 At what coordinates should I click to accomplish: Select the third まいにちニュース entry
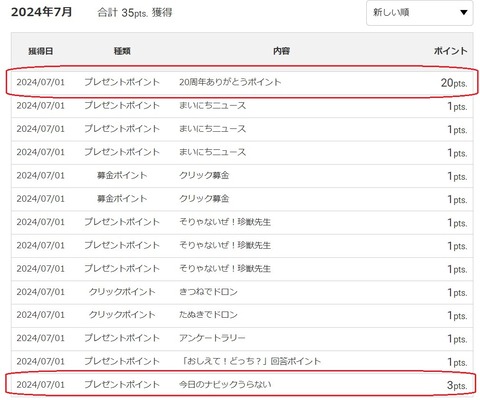point(212,152)
